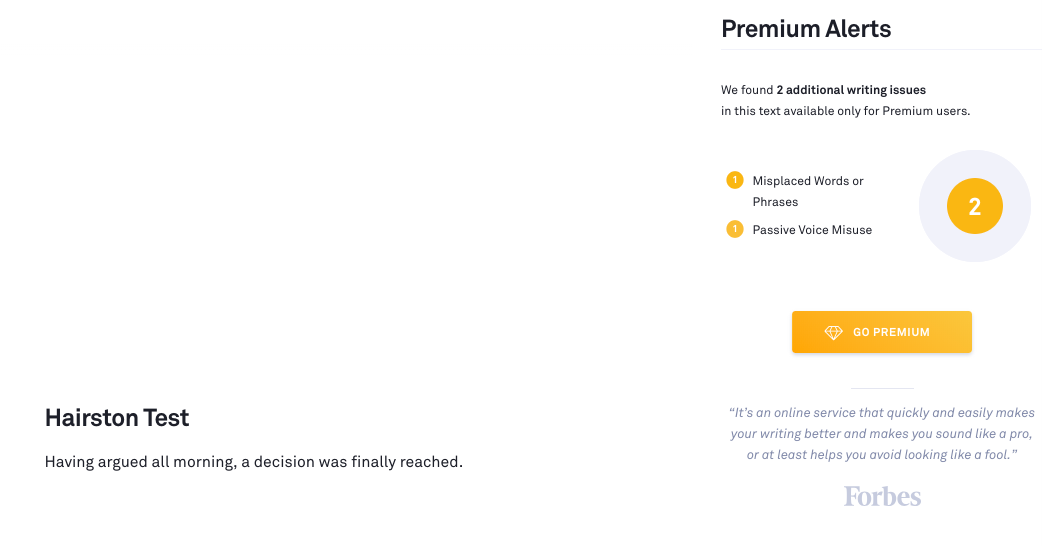Click the yellow badge beside Misplaced Words

pyautogui.click(x=735, y=180)
